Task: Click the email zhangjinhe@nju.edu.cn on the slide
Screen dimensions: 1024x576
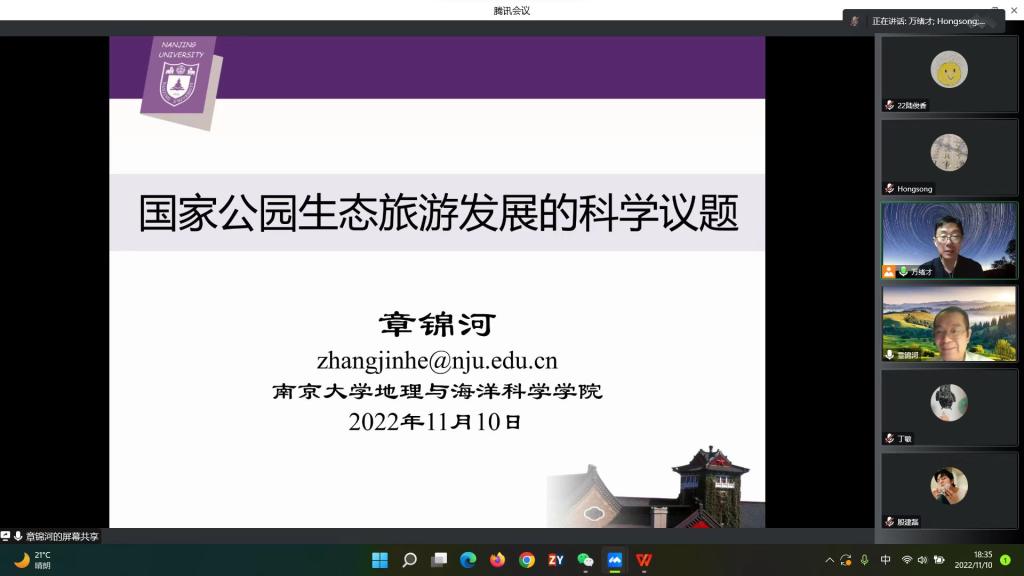Action: tap(437, 361)
